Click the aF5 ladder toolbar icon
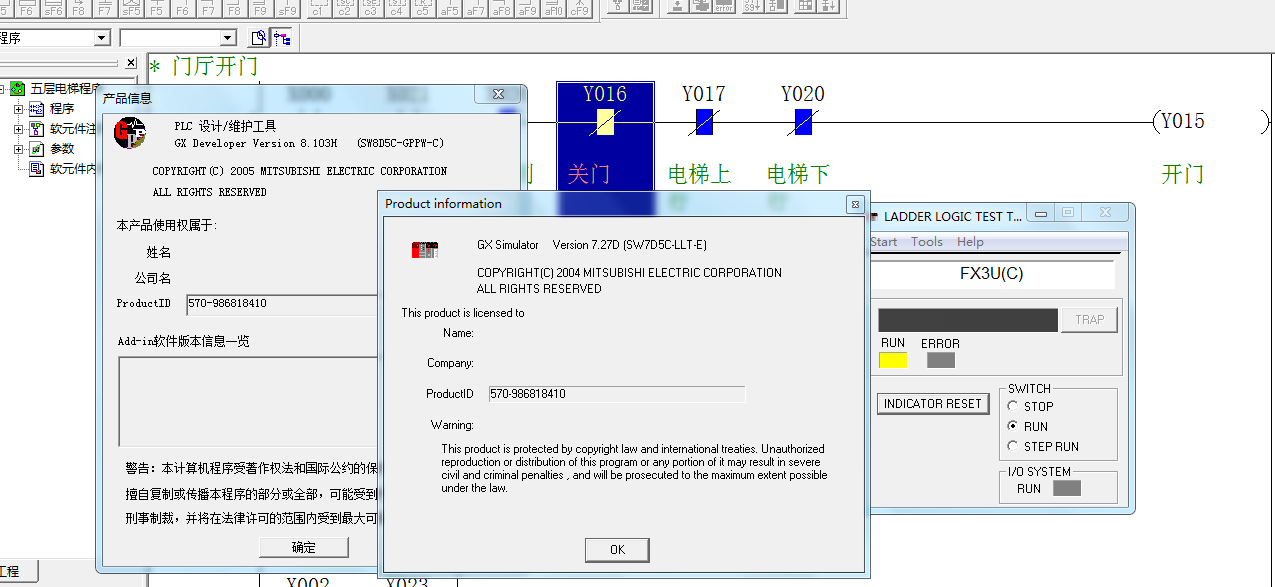Screen dimensions: 1275x587 click(x=450, y=9)
